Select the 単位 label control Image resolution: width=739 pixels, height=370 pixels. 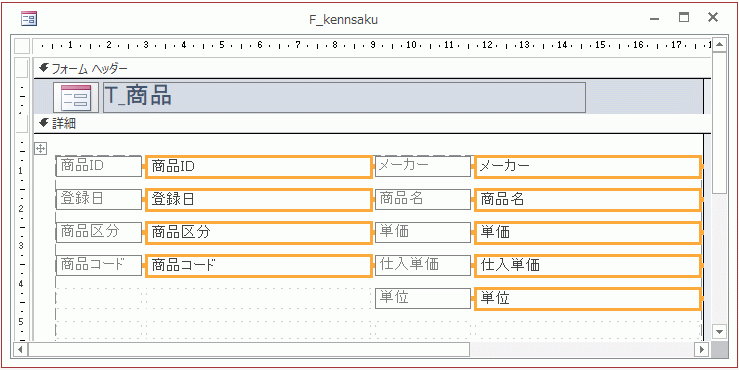(x=423, y=298)
